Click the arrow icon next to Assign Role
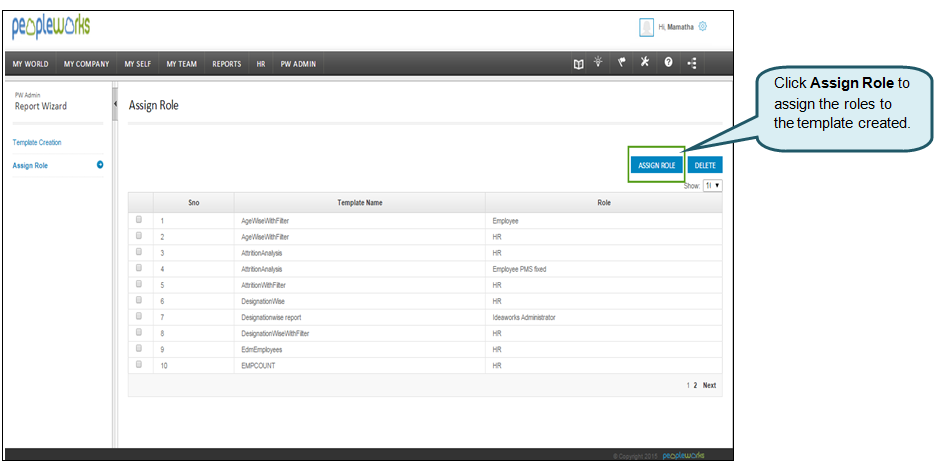Image resolution: width=937 pixels, height=468 pixels. tap(100, 165)
